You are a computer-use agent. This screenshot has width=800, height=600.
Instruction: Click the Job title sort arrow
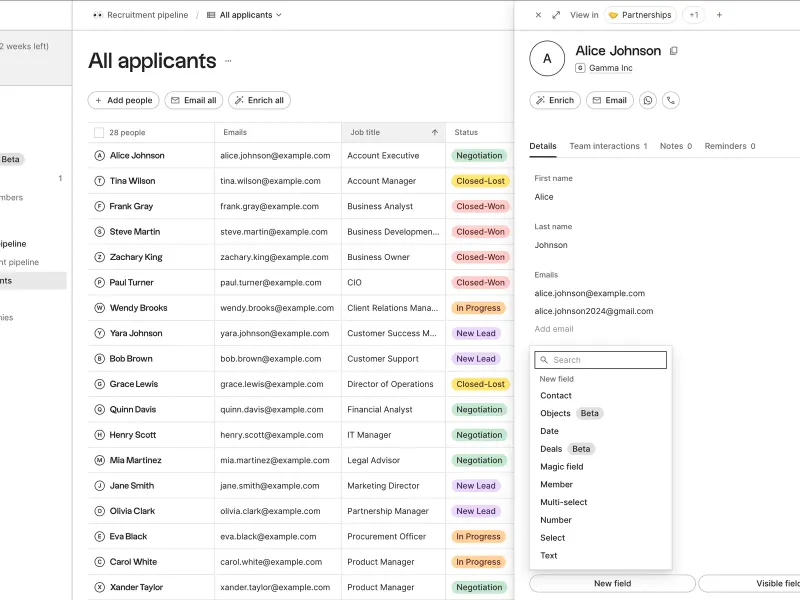435,133
